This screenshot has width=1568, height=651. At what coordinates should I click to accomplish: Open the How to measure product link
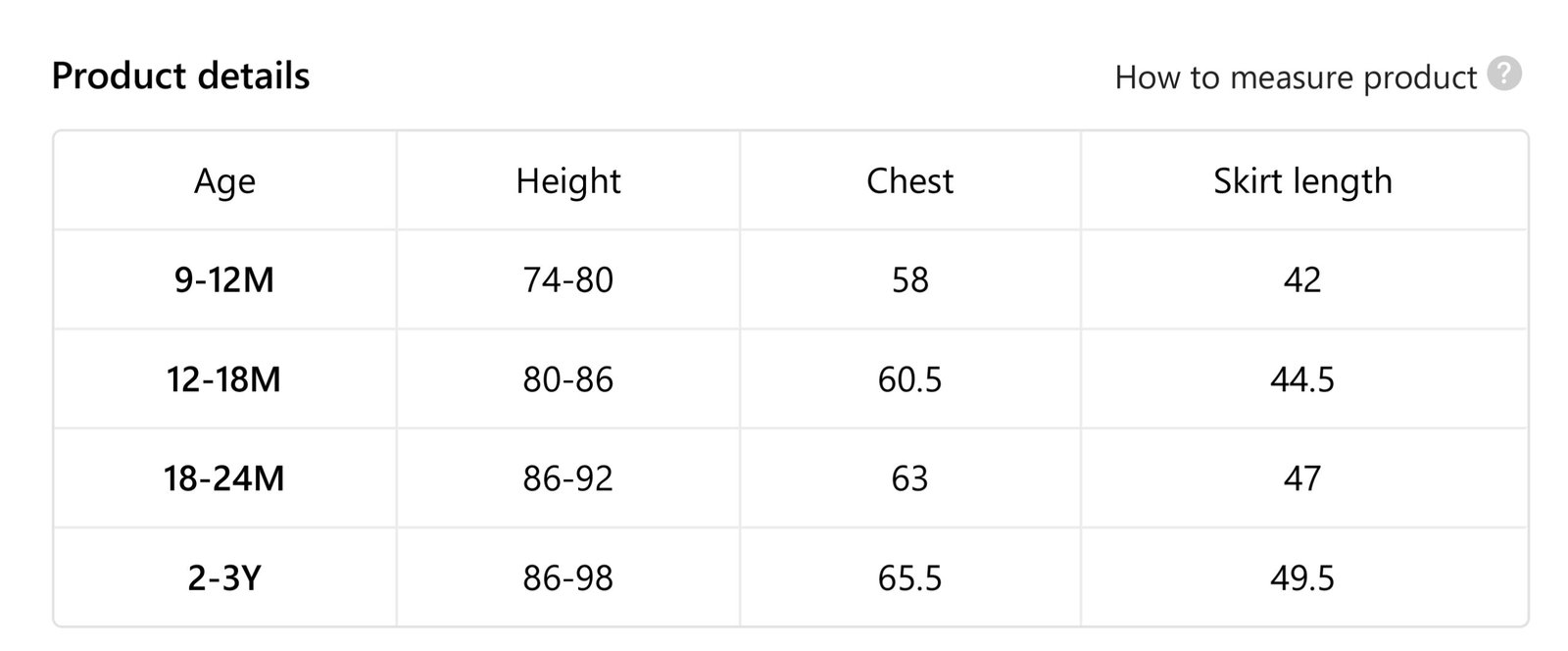point(1295,77)
